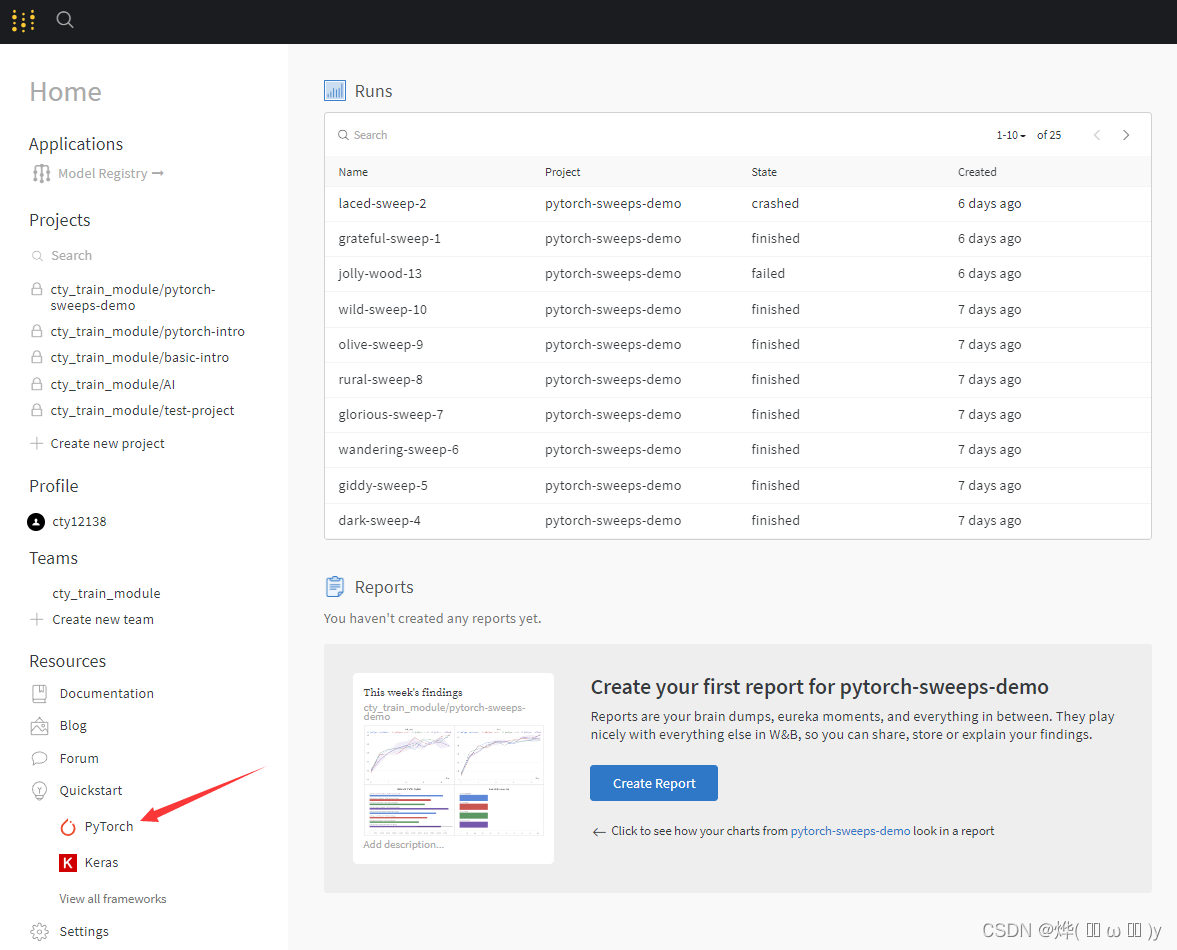
Task: Click the Settings gear icon
Action: [x=39, y=931]
